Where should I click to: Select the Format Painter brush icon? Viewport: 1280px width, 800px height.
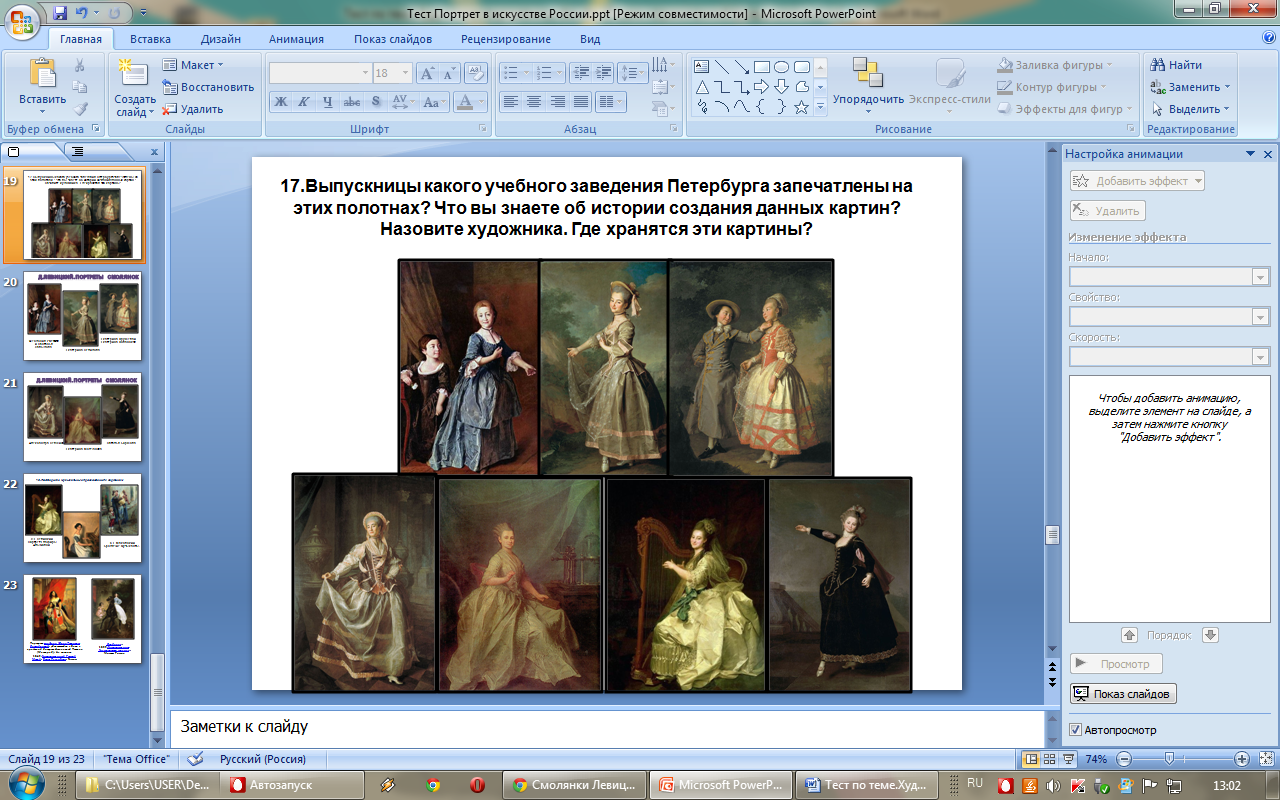pos(80,109)
